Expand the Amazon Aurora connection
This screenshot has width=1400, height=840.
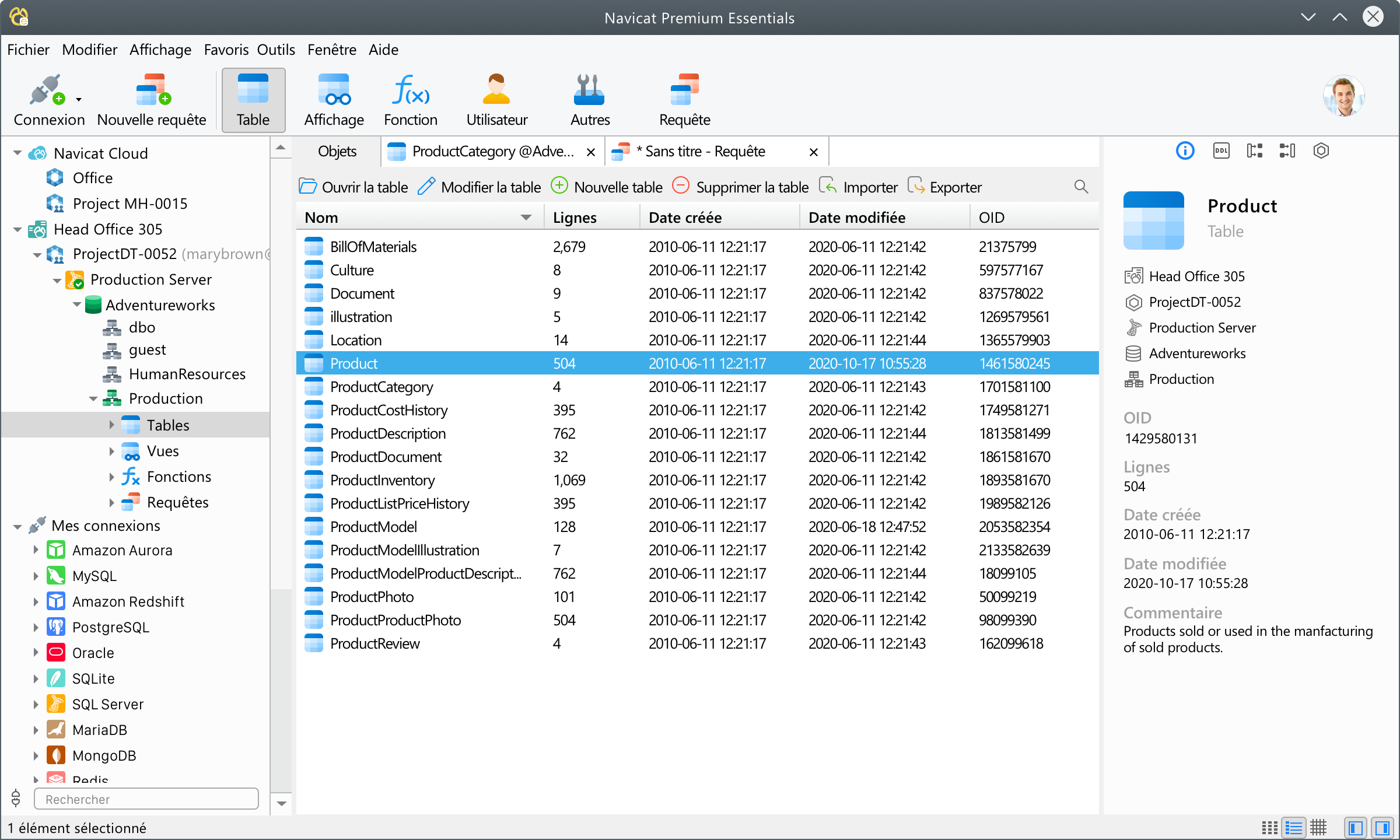coord(36,550)
